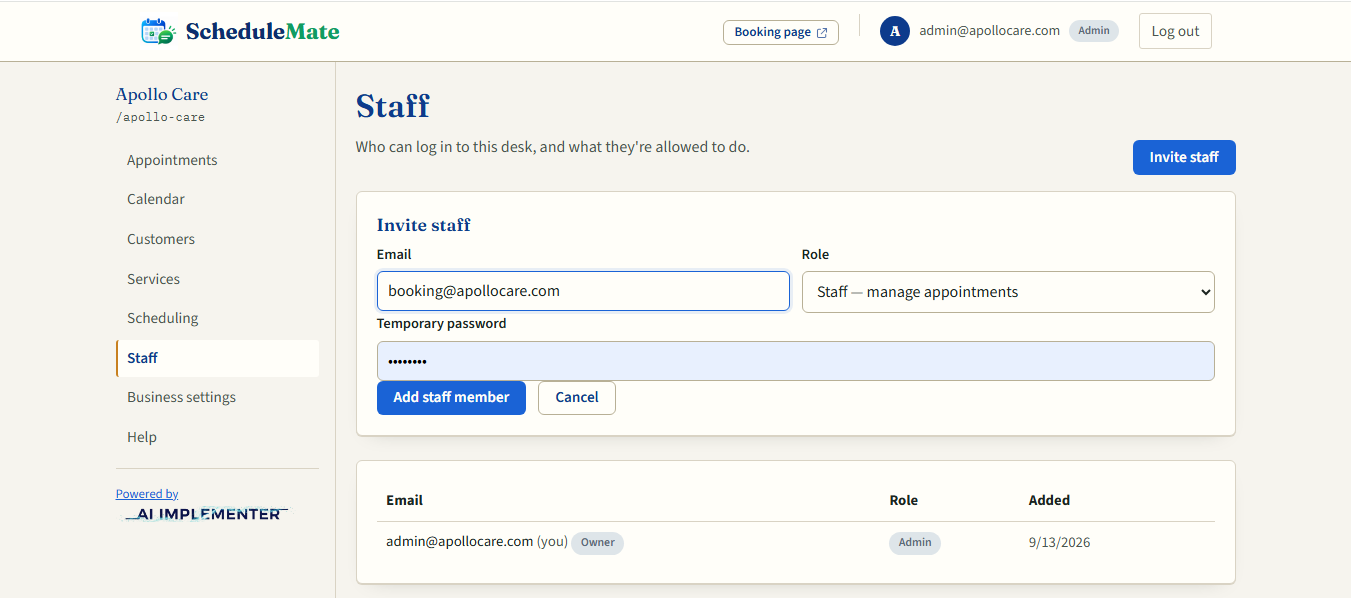Viewport: 1351px width, 598px height.
Task: Click the Role column header in table
Action: [x=903, y=500]
